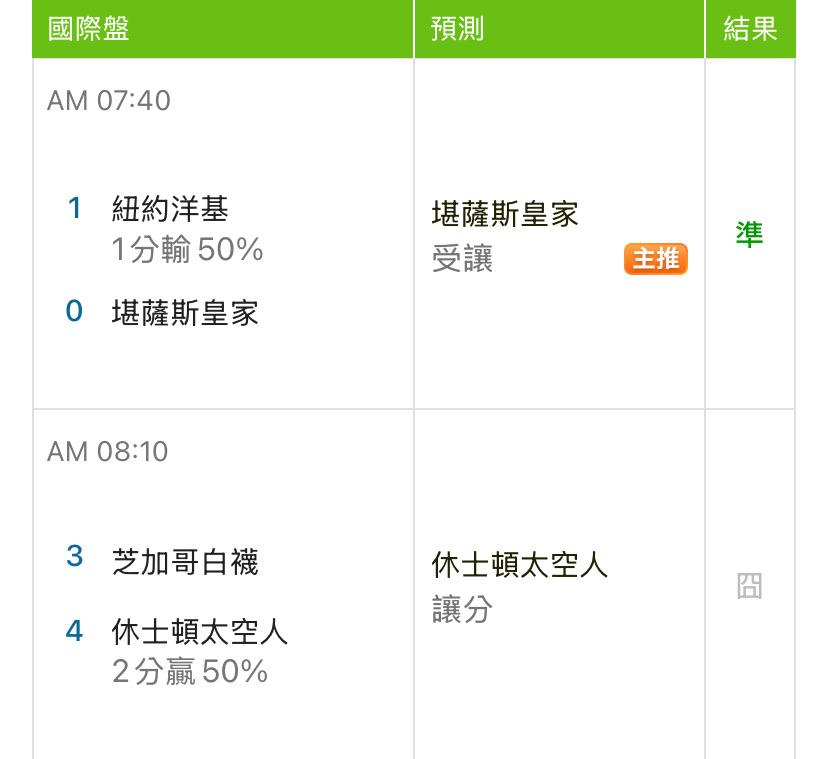The width and height of the screenshot is (828, 759).
Task: Click the 受讓 prediction label
Action: (462, 259)
